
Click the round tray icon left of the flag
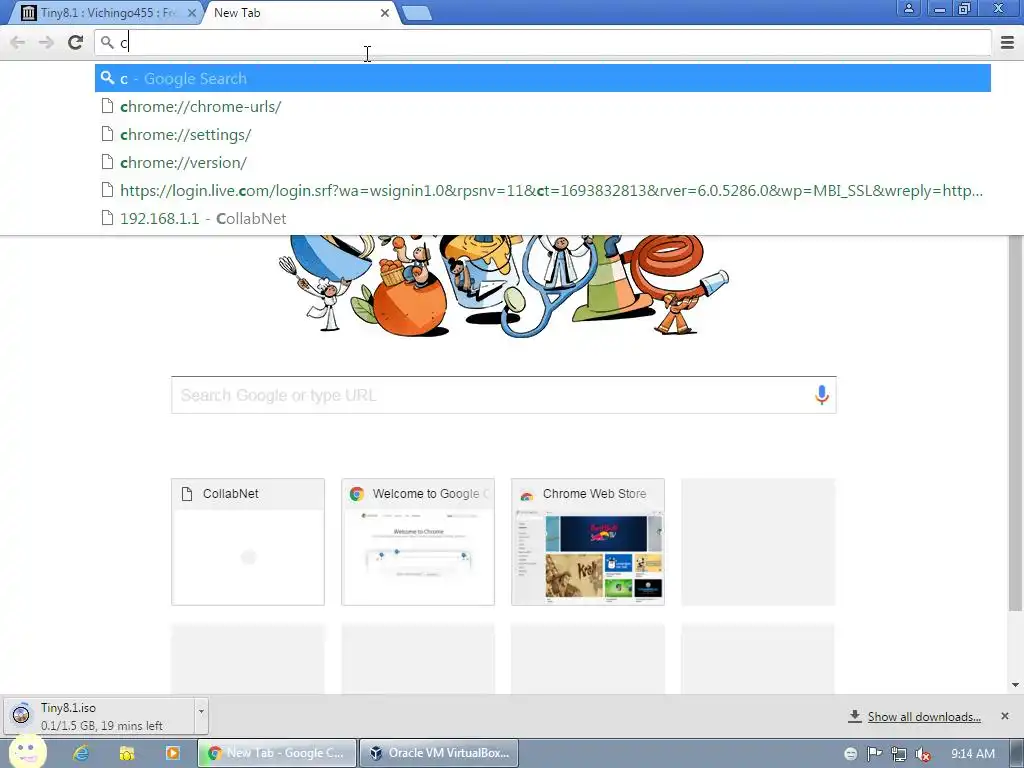point(850,754)
